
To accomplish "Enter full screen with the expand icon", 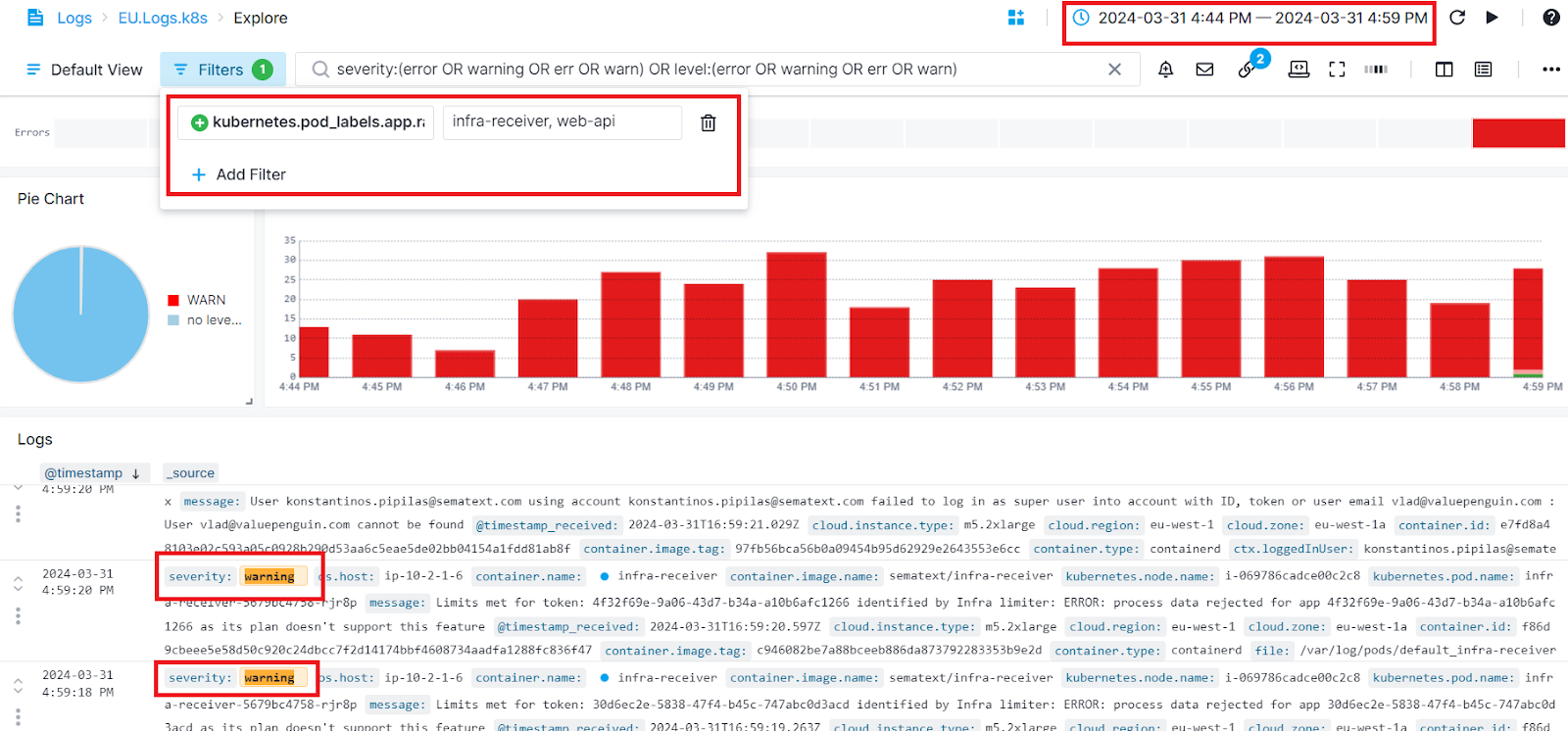I will click(x=1337, y=70).
